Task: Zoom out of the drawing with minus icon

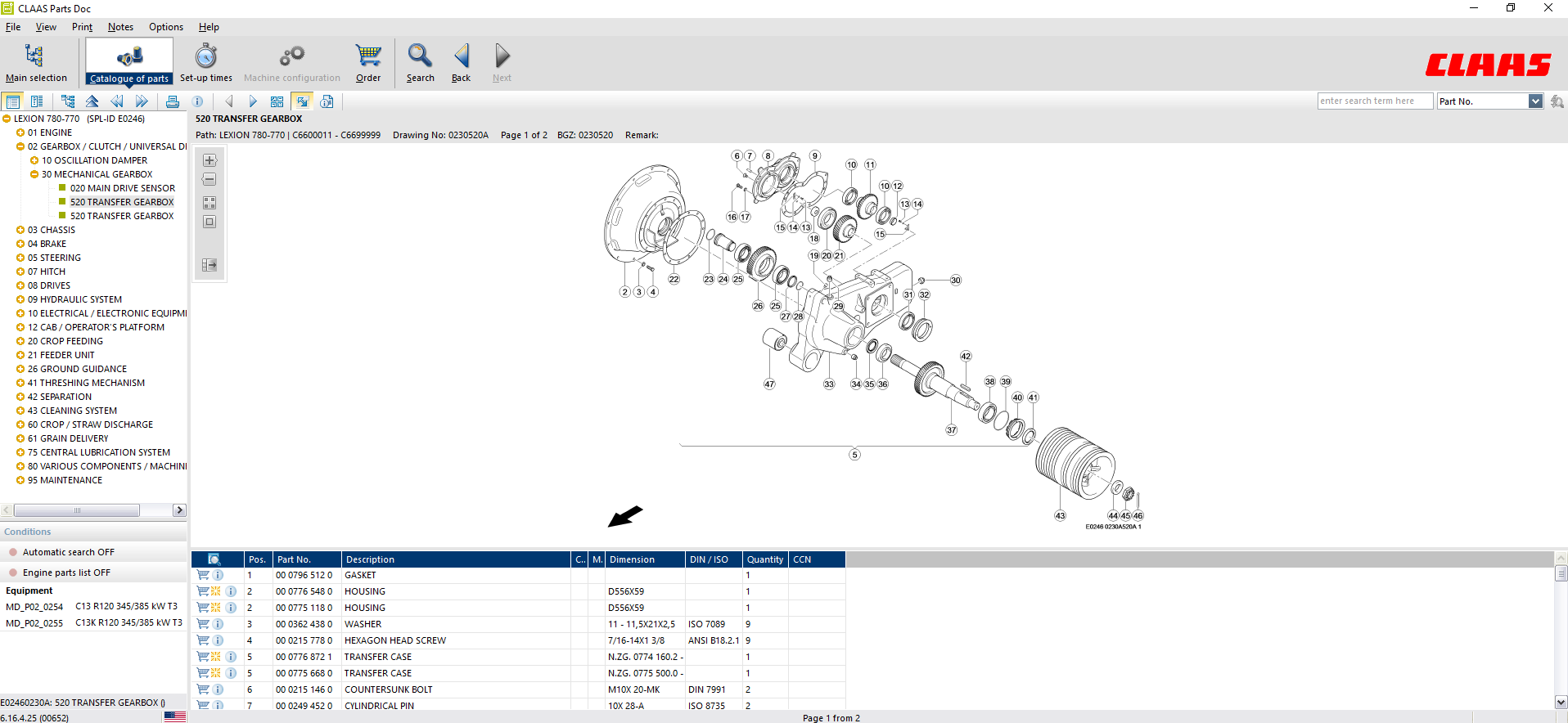Action: pos(210,179)
